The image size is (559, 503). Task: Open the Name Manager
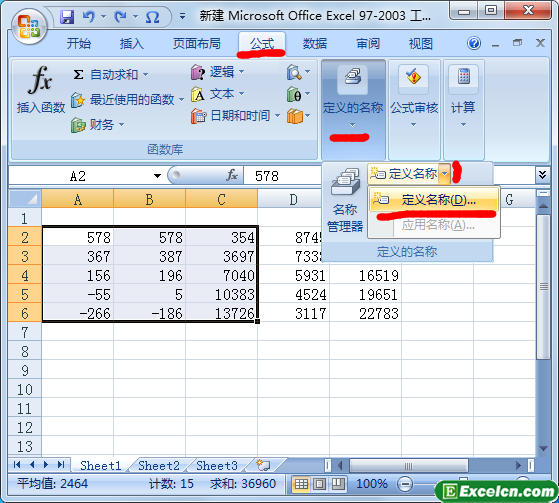coord(345,200)
